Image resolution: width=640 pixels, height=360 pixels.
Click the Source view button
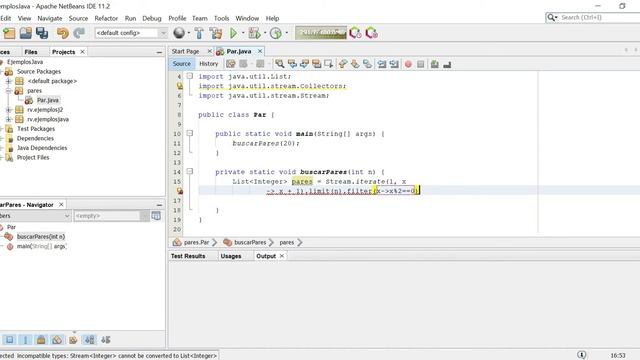pos(182,64)
